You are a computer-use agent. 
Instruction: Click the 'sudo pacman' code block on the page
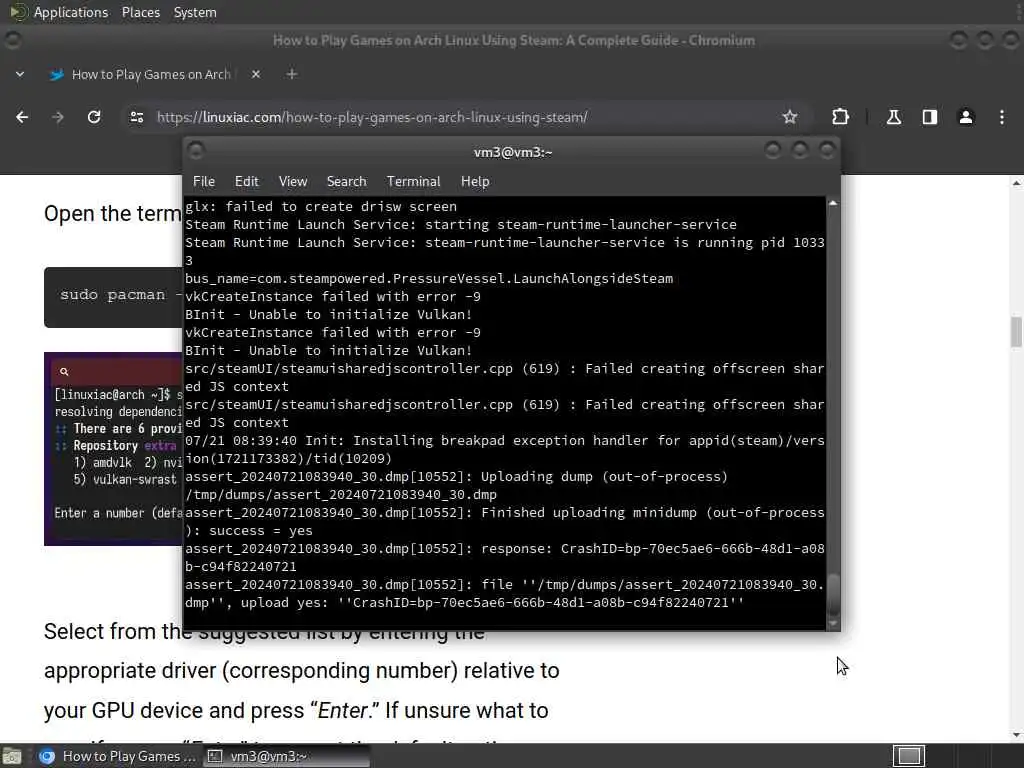(114, 297)
